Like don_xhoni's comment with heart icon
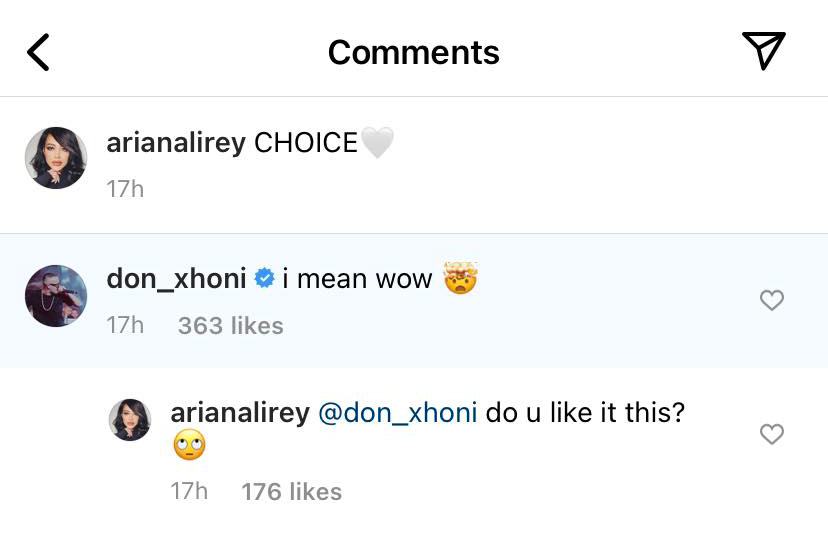Viewport: 828px width, 550px height. [771, 300]
